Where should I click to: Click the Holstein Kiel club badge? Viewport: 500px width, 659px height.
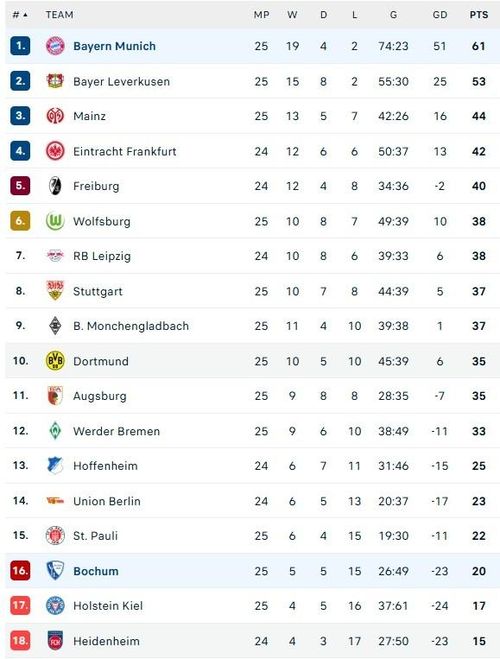tap(55, 606)
